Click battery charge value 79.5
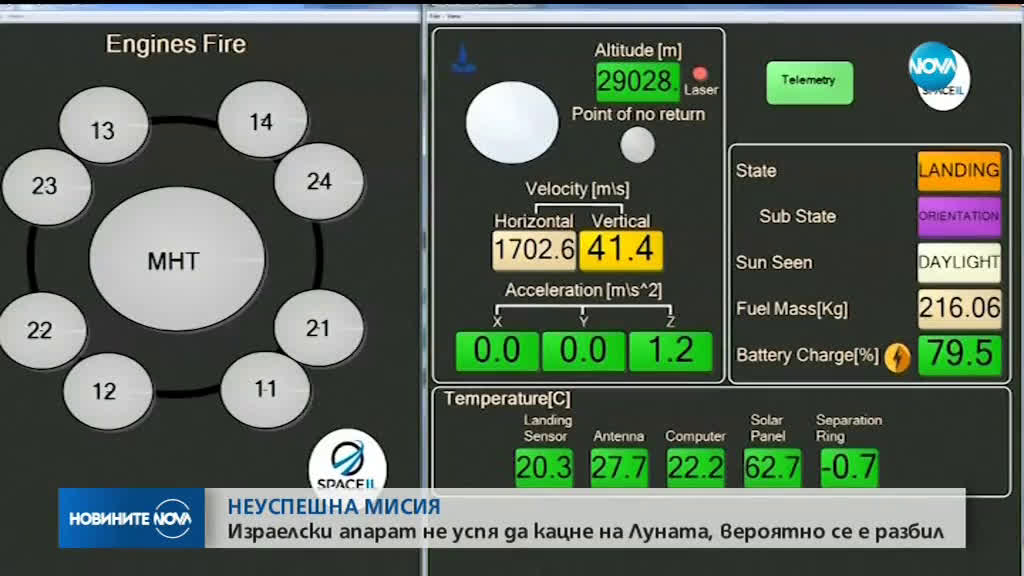 coord(959,355)
